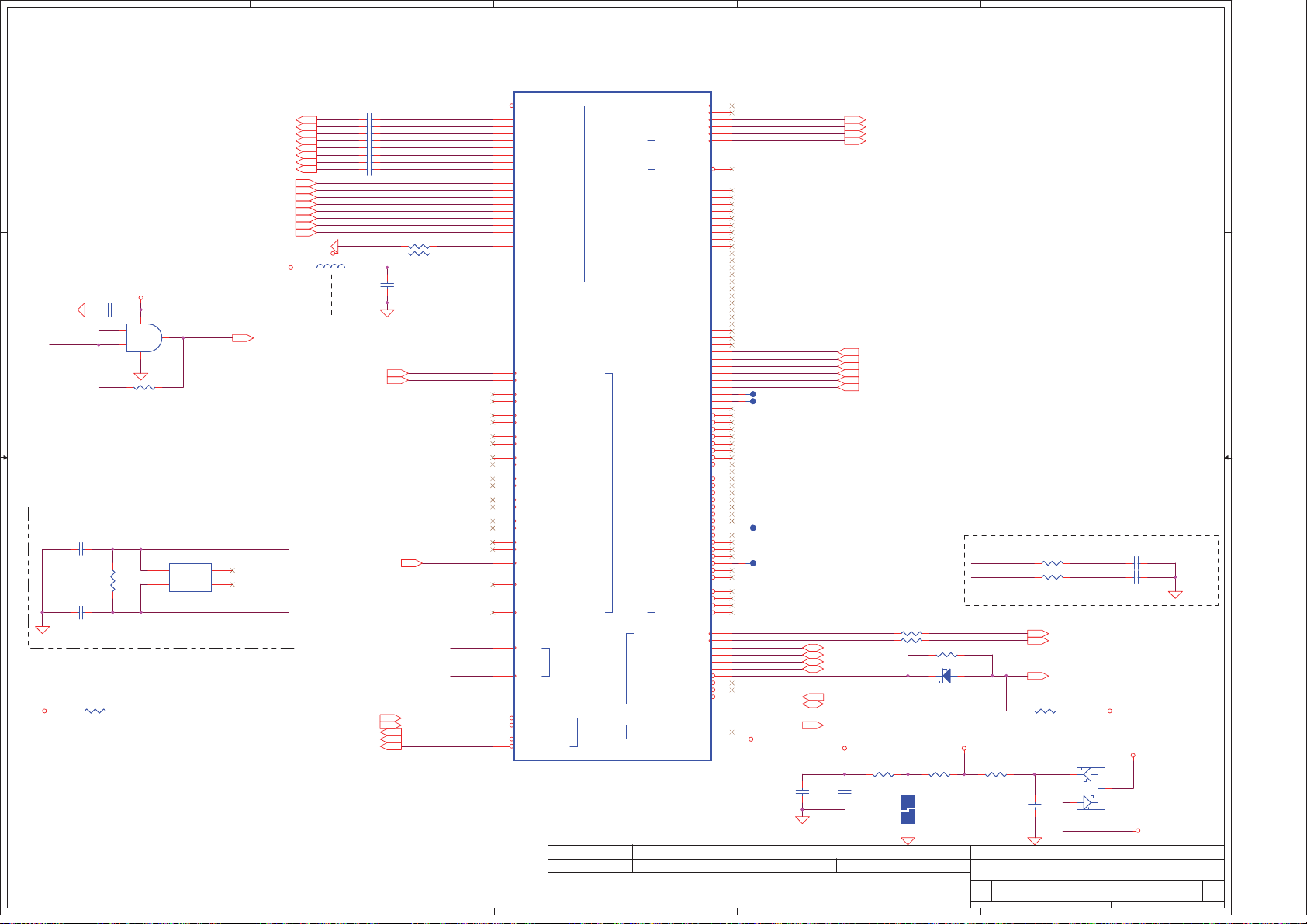Click the double capacitor in right dashed box
Image resolution: width=1307 pixels, height=924 pixels.
(1136, 570)
